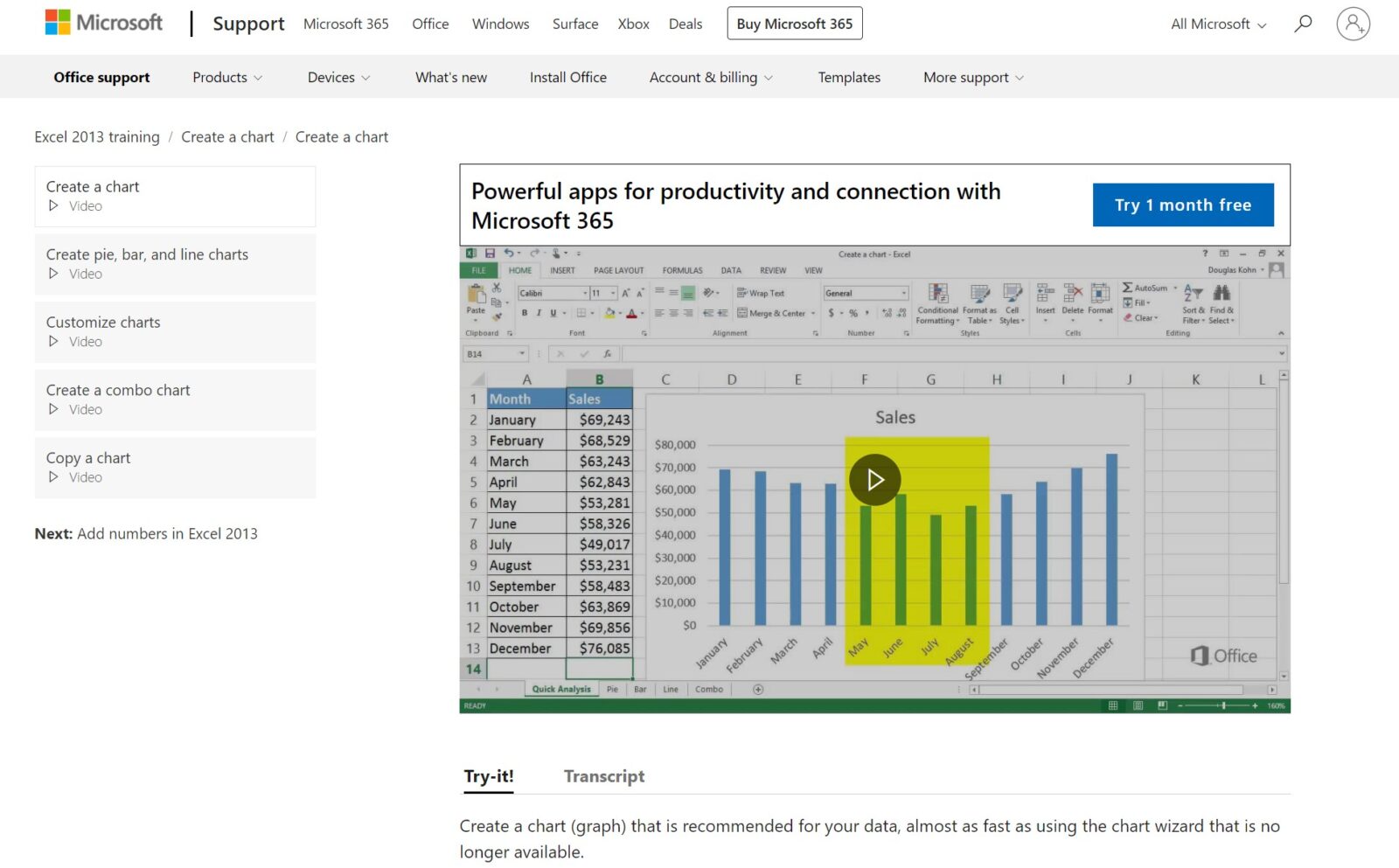The width and height of the screenshot is (1399, 868).
Task: Select the Combo sheet tab
Action: [709, 689]
